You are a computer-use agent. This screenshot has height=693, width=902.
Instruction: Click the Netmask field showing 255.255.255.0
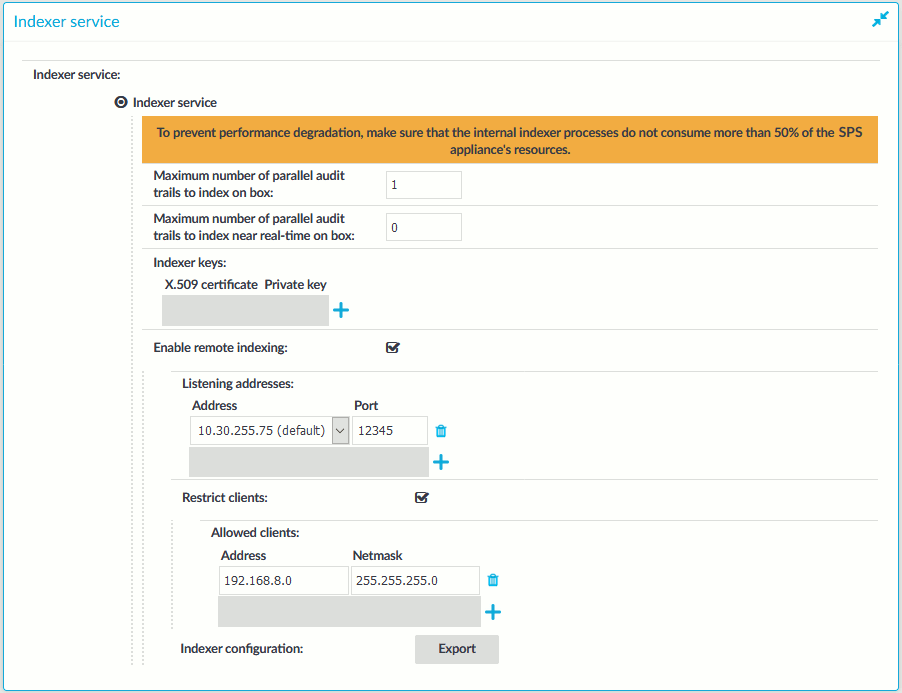[x=415, y=580]
